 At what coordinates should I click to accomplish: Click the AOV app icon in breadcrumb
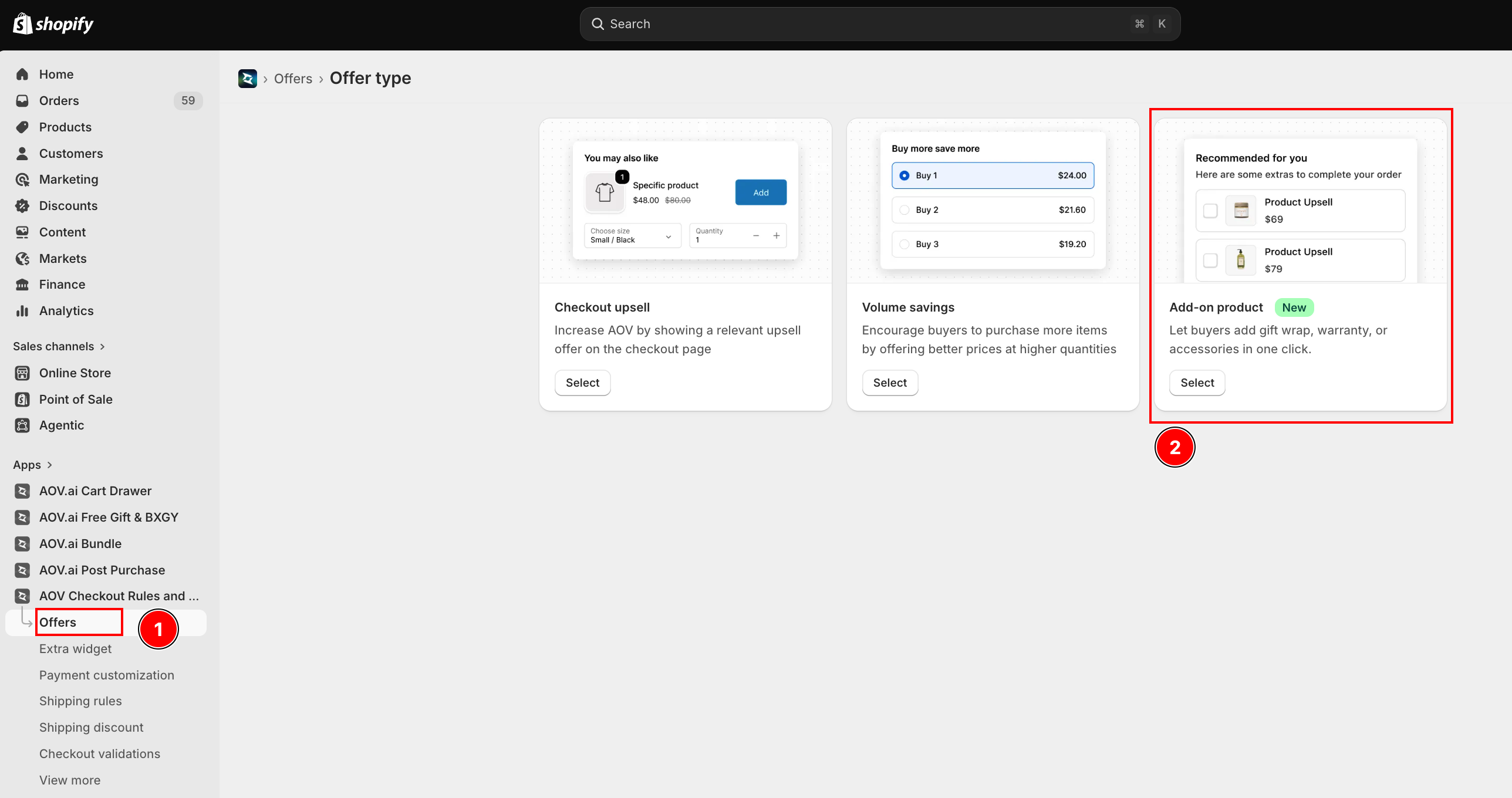(248, 78)
